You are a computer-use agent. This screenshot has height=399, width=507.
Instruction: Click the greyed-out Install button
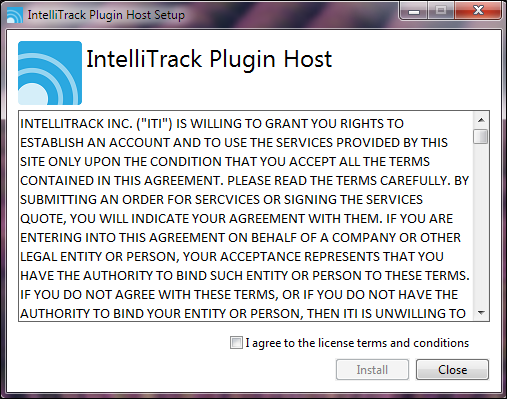pos(372,370)
